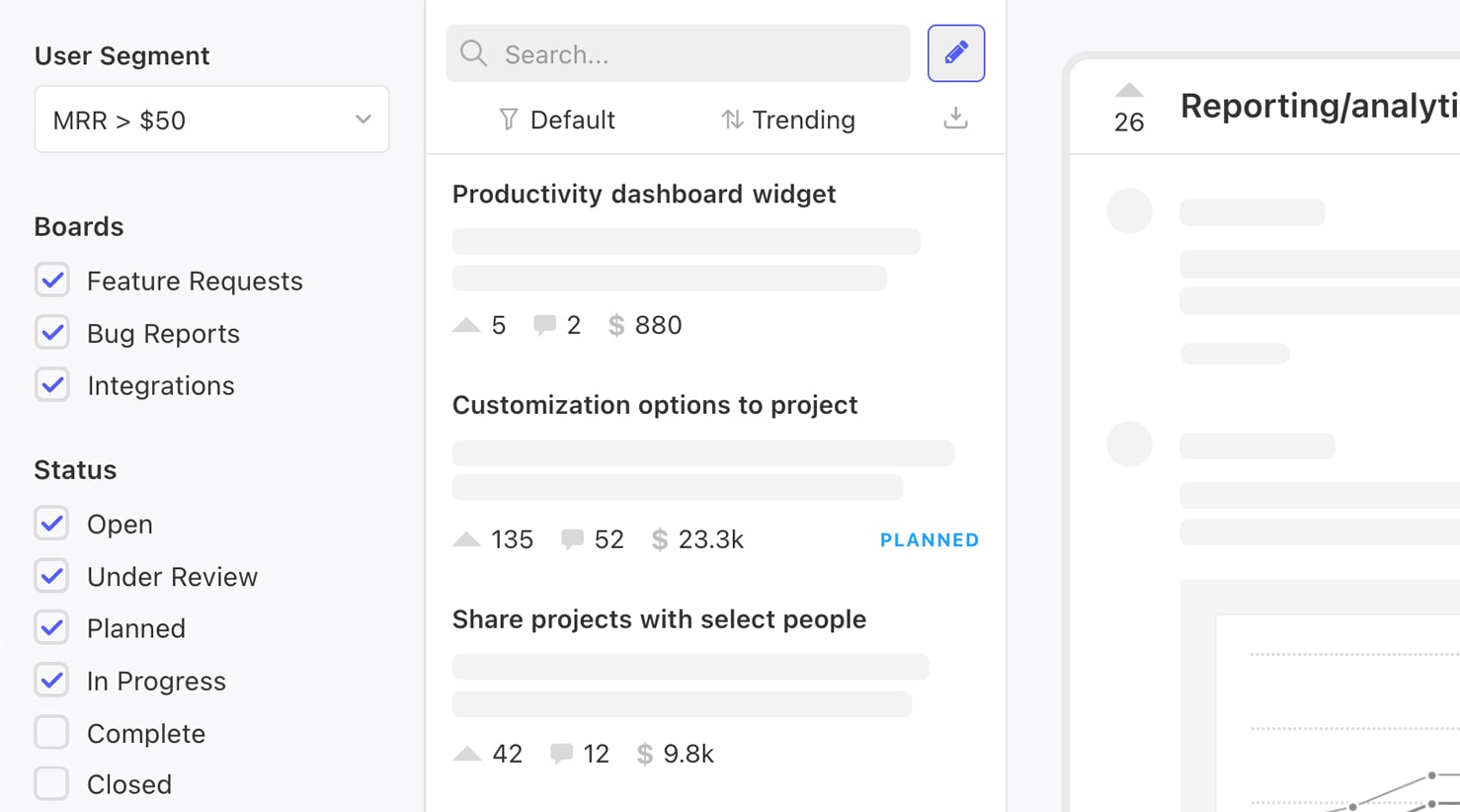Screen dimensions: 1460x812
Task: Switch sorting to Trending
Action: [788, 119]
